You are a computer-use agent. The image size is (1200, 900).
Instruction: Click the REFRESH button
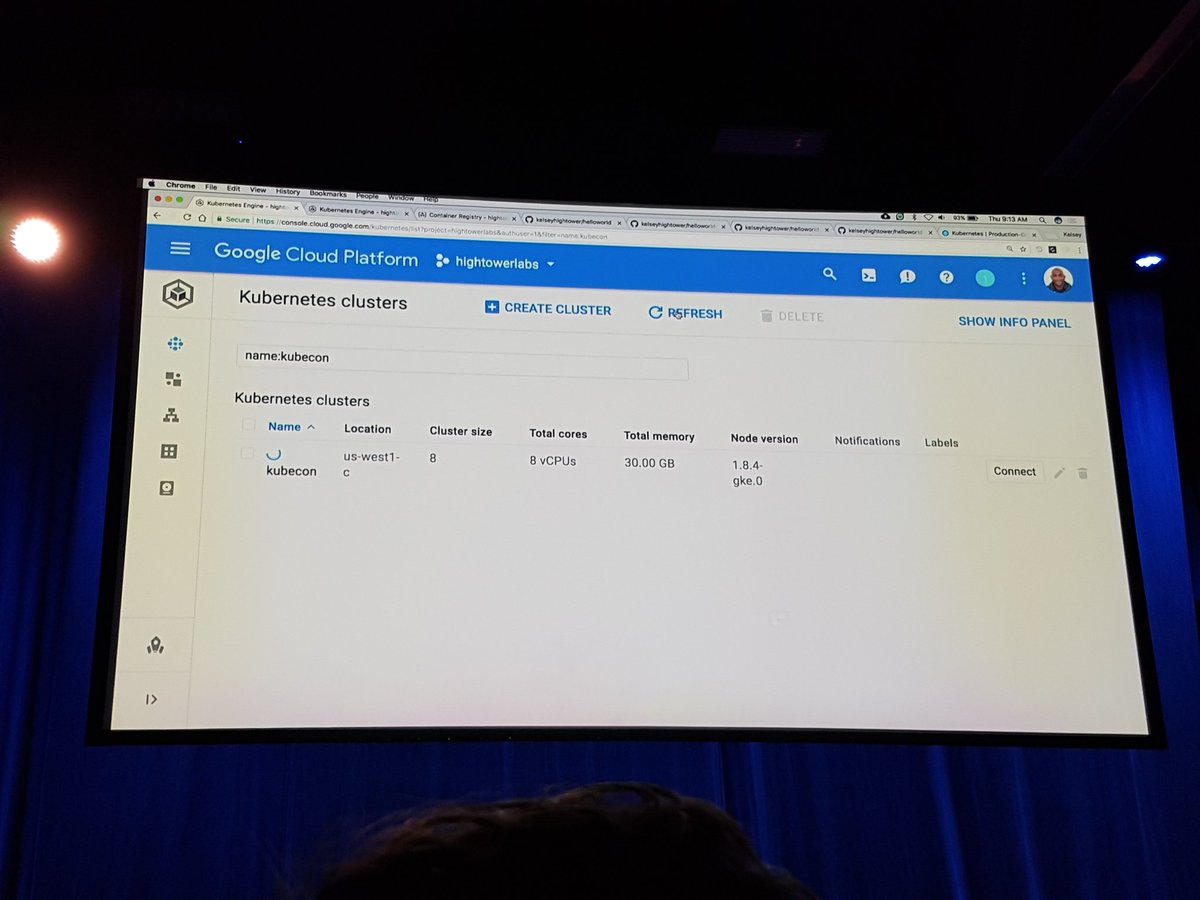685,313
